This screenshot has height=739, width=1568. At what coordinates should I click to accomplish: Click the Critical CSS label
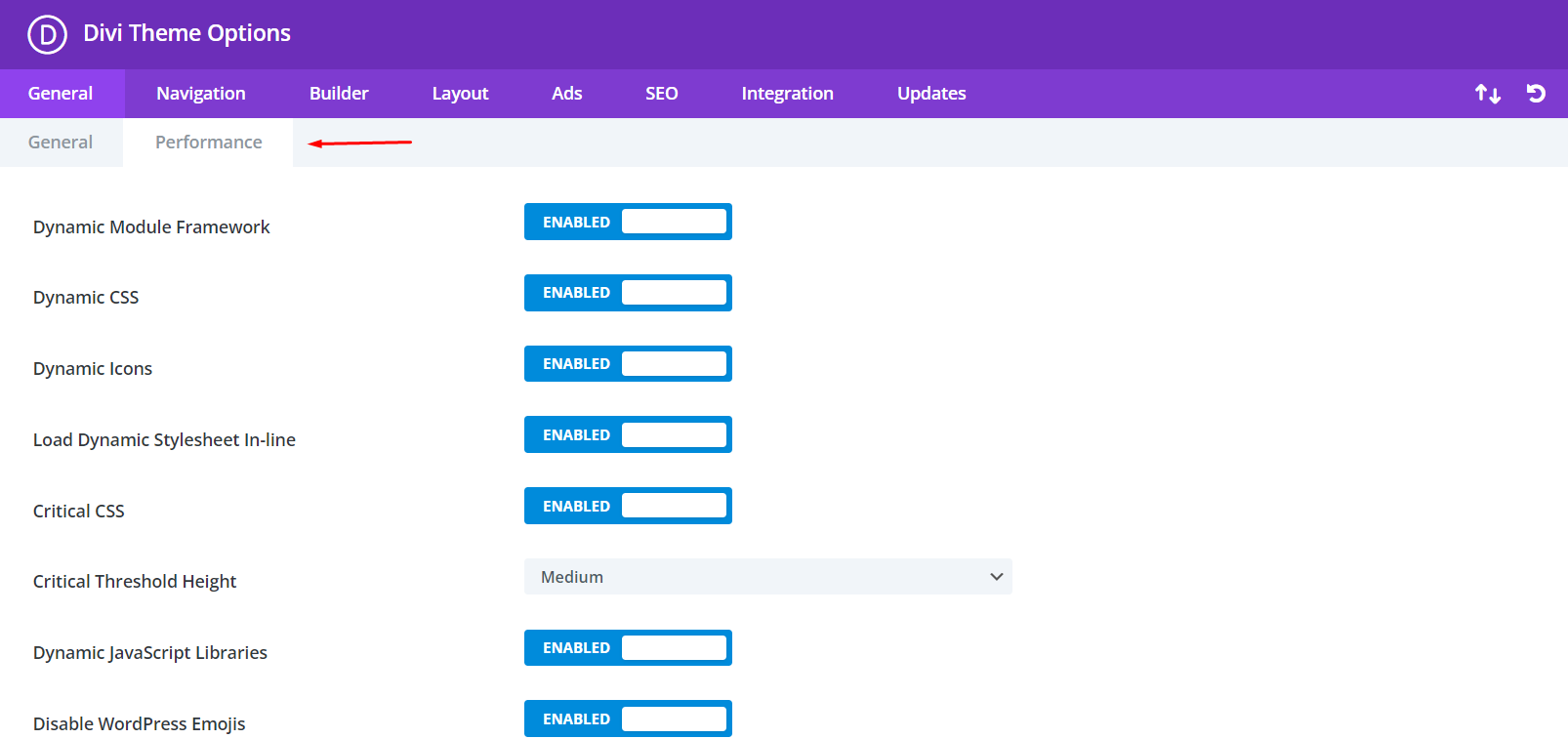tap(79, 512)
